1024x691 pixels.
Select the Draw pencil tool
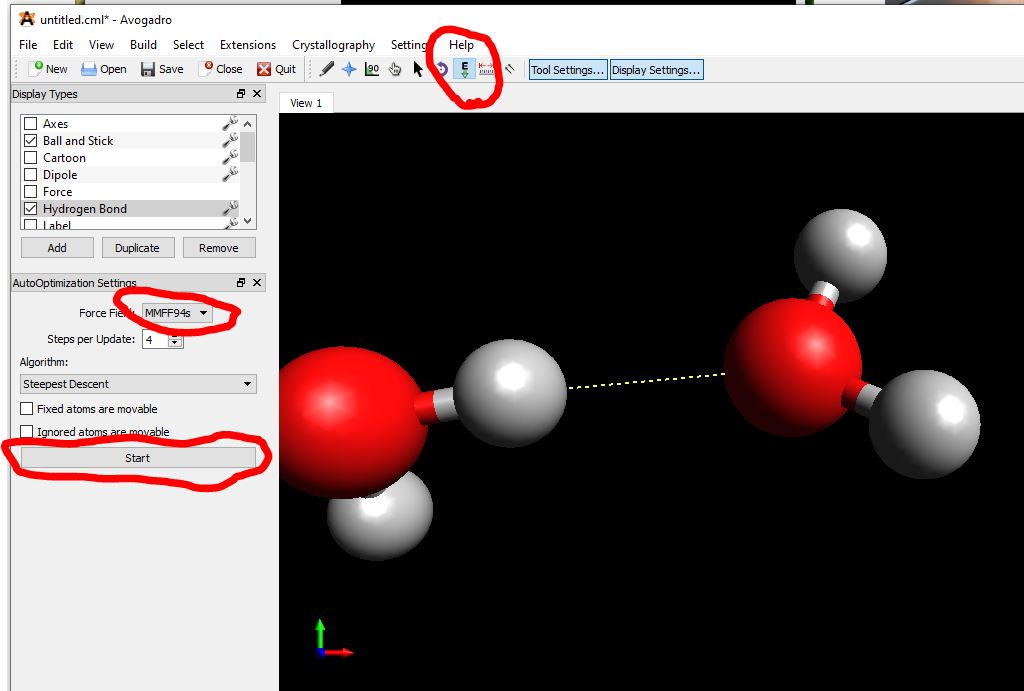pos(327,69)
